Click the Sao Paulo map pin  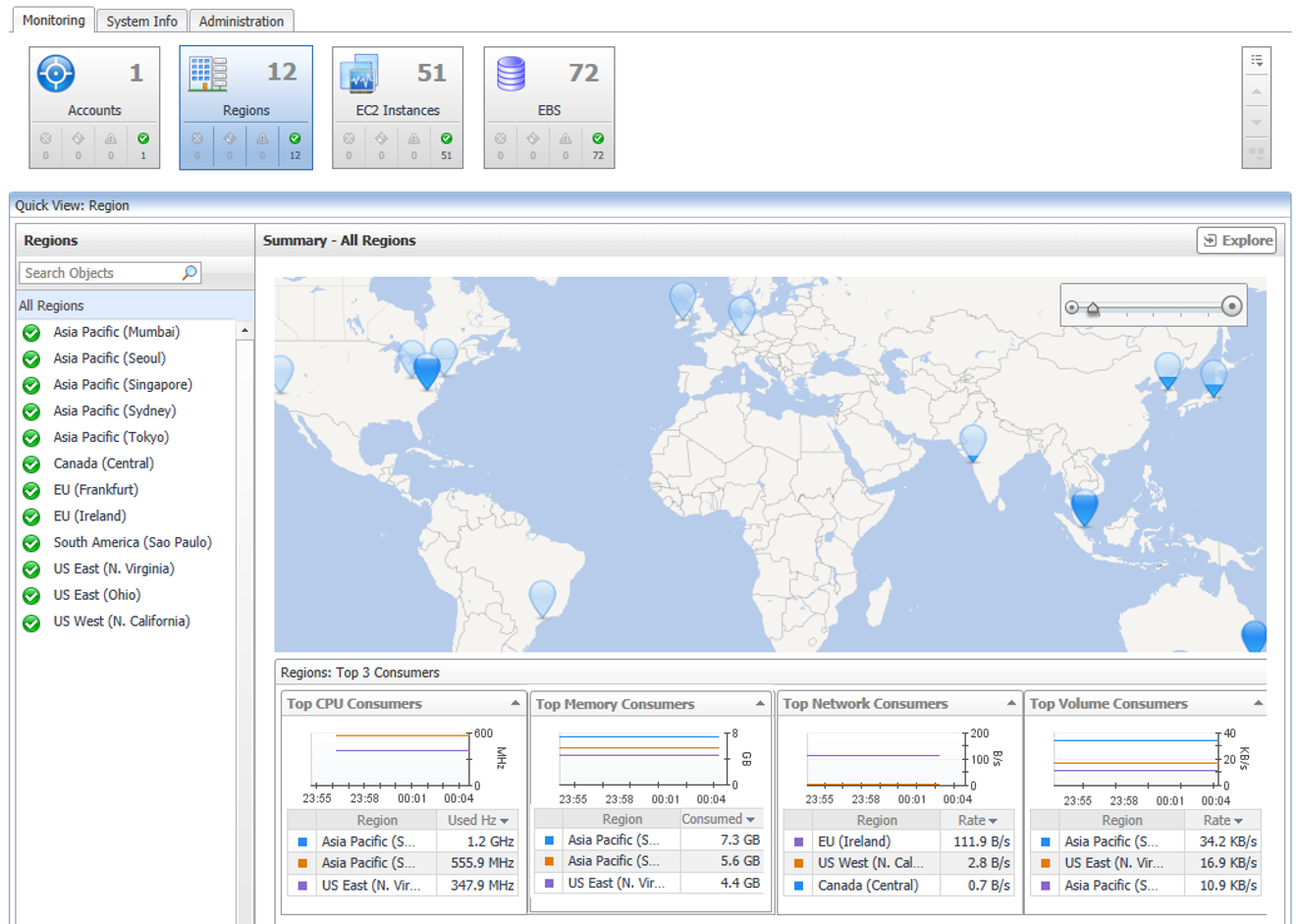tap(542, 597)
